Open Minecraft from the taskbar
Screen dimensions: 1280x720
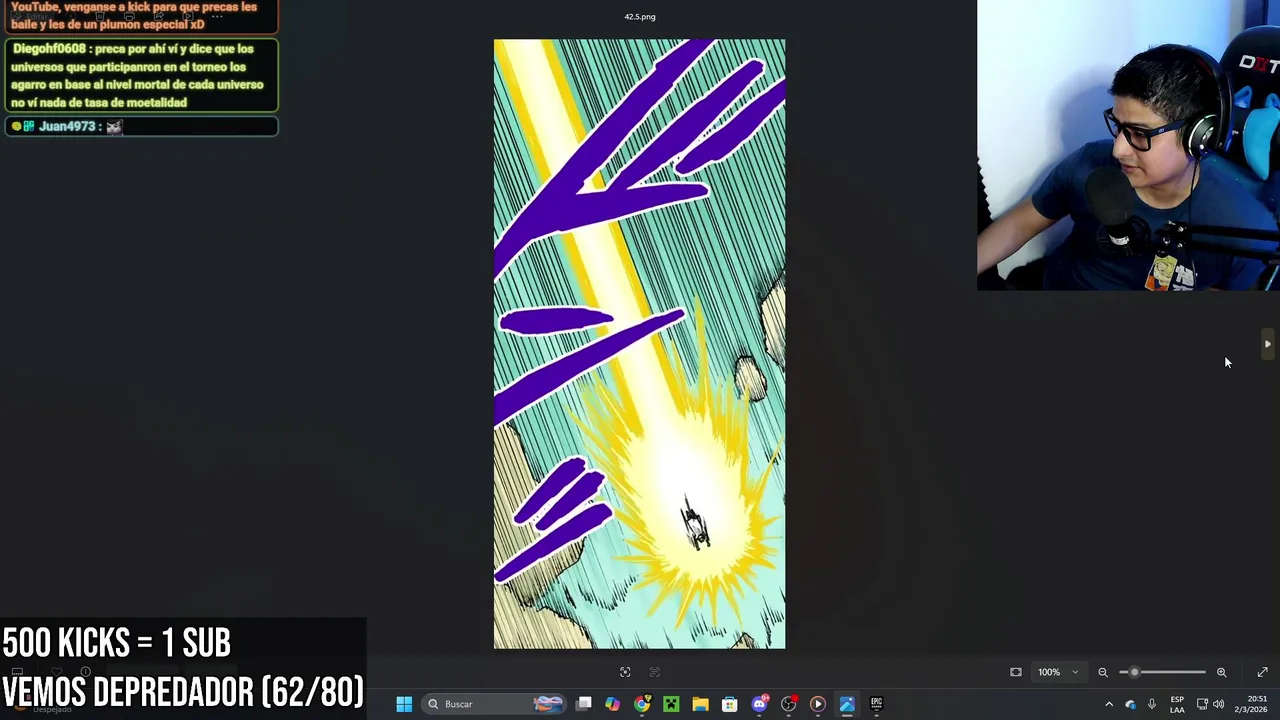pyautogui.click(x=671, y=704)
